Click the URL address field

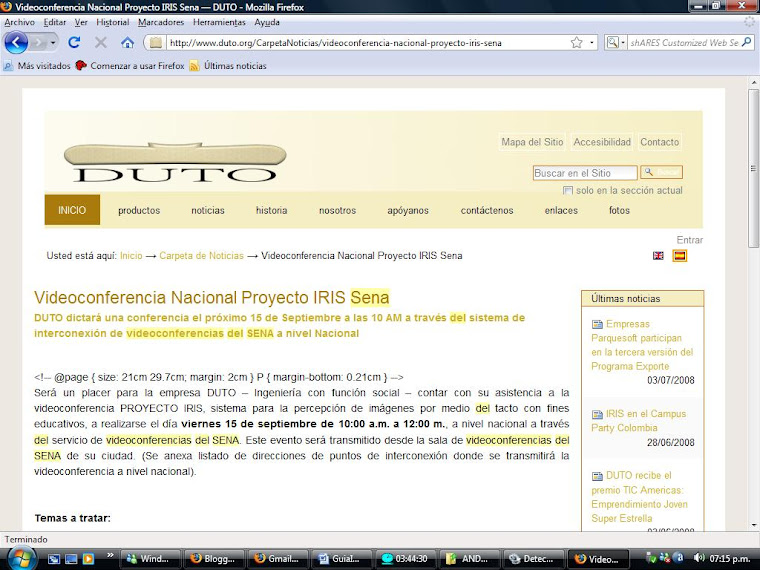point(367,43)
